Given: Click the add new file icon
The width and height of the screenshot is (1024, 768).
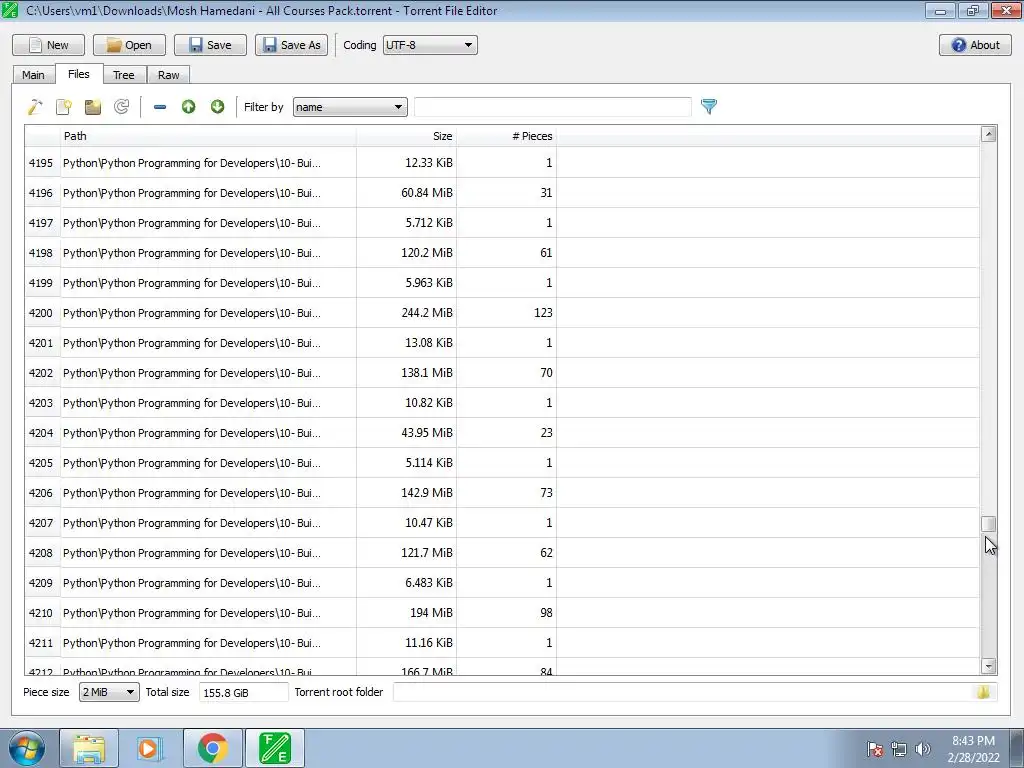Looking at the screenshot, I should [64, 106].
